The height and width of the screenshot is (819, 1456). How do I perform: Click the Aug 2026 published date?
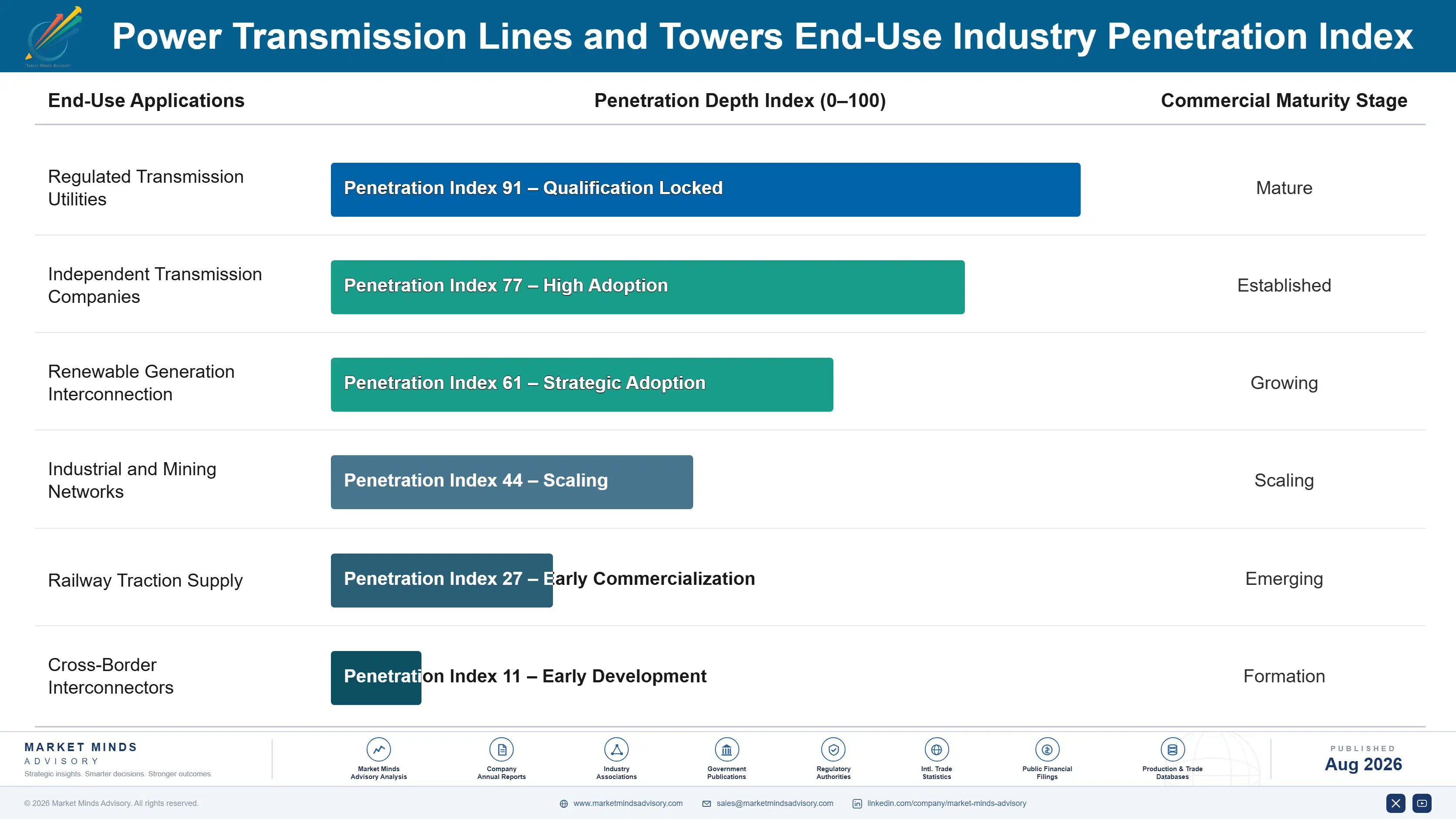coord(1363,764)
